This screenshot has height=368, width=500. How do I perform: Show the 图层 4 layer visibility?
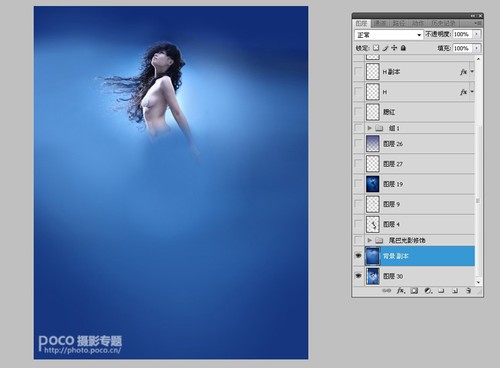pyautogui.click(x=358, y=224)
